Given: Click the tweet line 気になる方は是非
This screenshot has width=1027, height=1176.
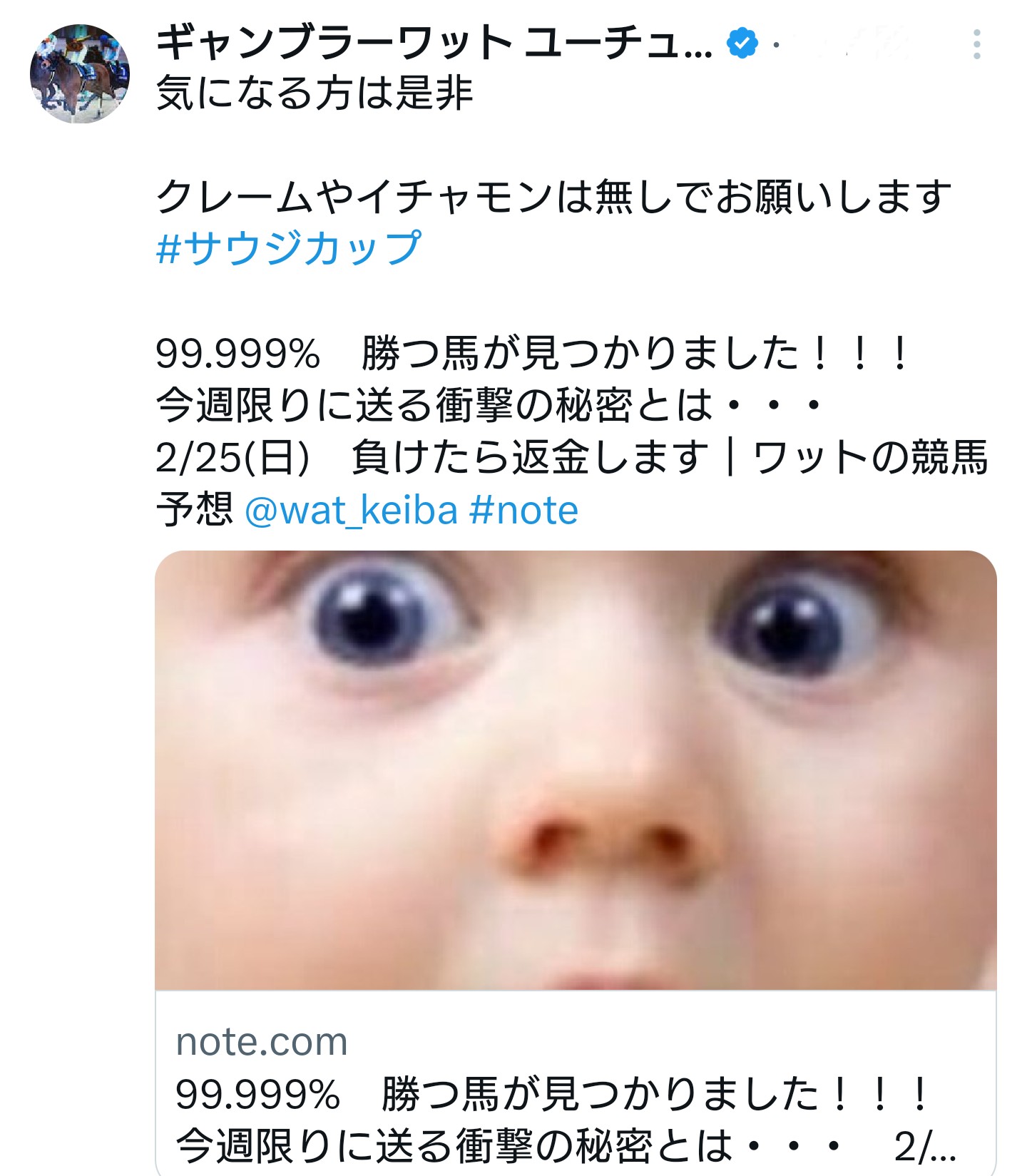Looking at the screenshot, I should tap(315, 94).
